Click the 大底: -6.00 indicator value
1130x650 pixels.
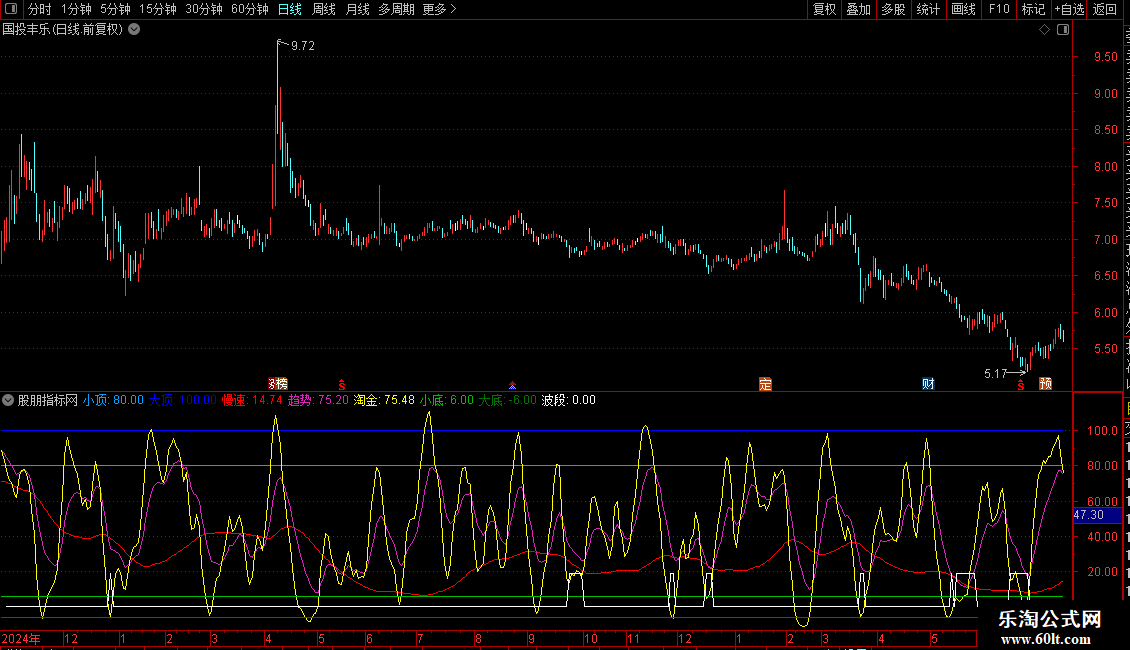[507, 400]
